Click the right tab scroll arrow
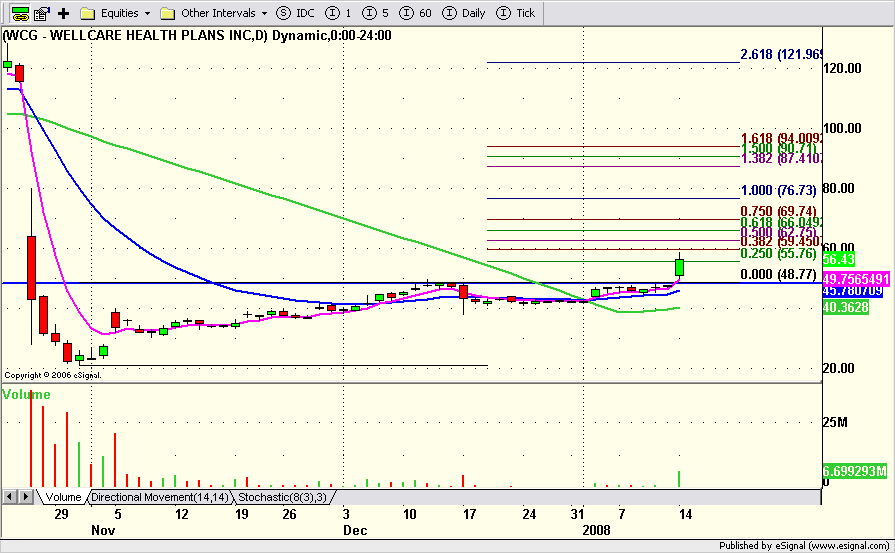The height and width of the screenshot is (553, 895). point(26,497)
